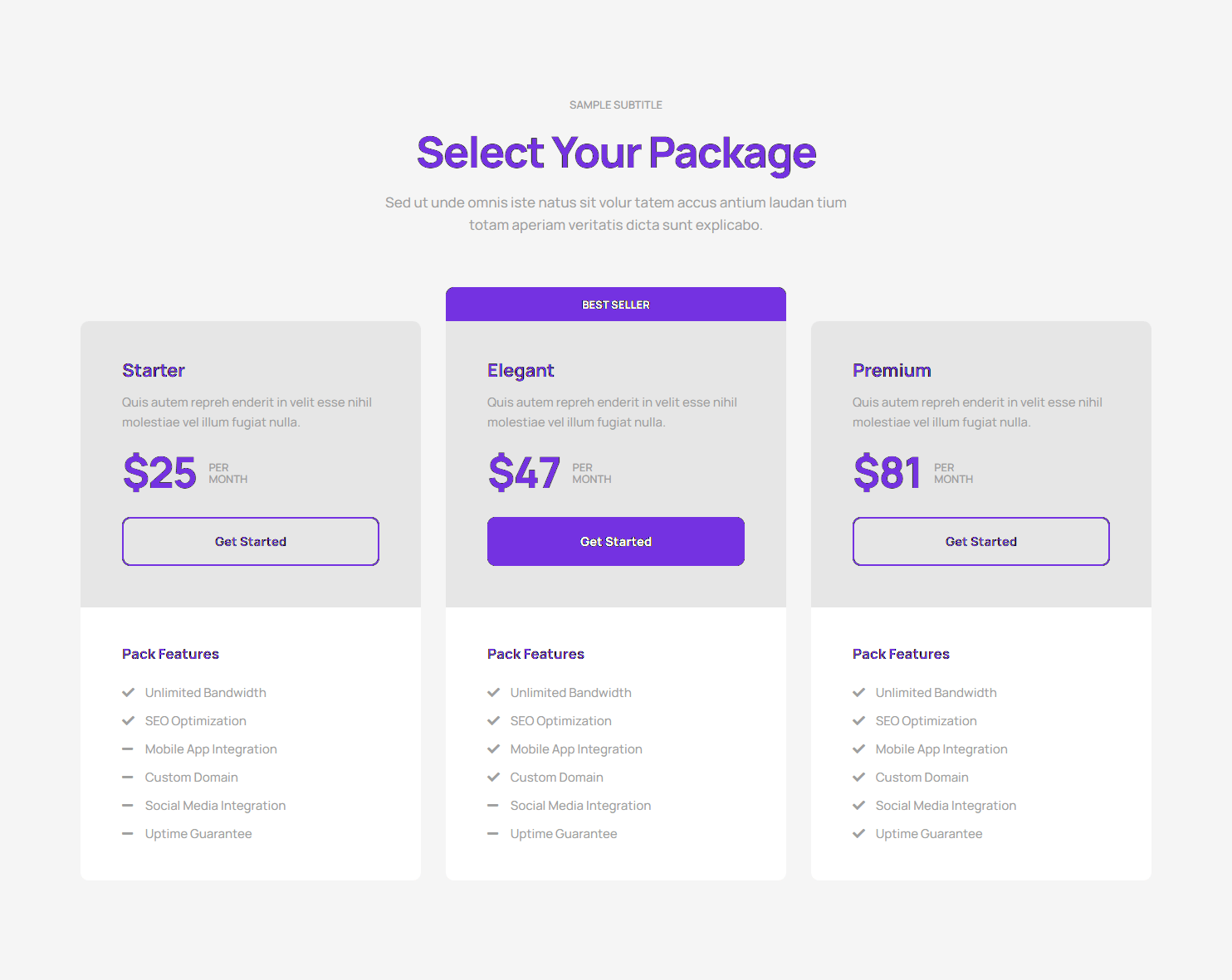Click the Premium plan Get Started button
The height and width of the screenshot is (980, 1232).
(981, 542)
